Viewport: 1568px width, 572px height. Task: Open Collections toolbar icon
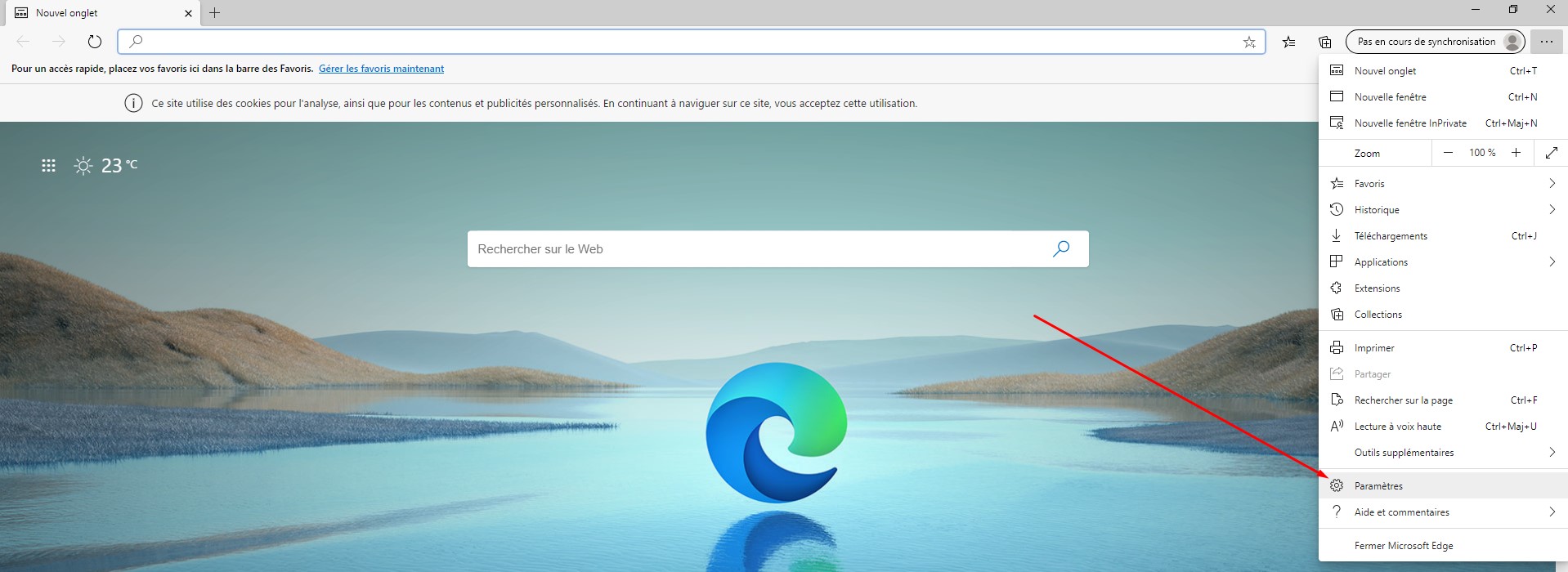pos(1325,42)
